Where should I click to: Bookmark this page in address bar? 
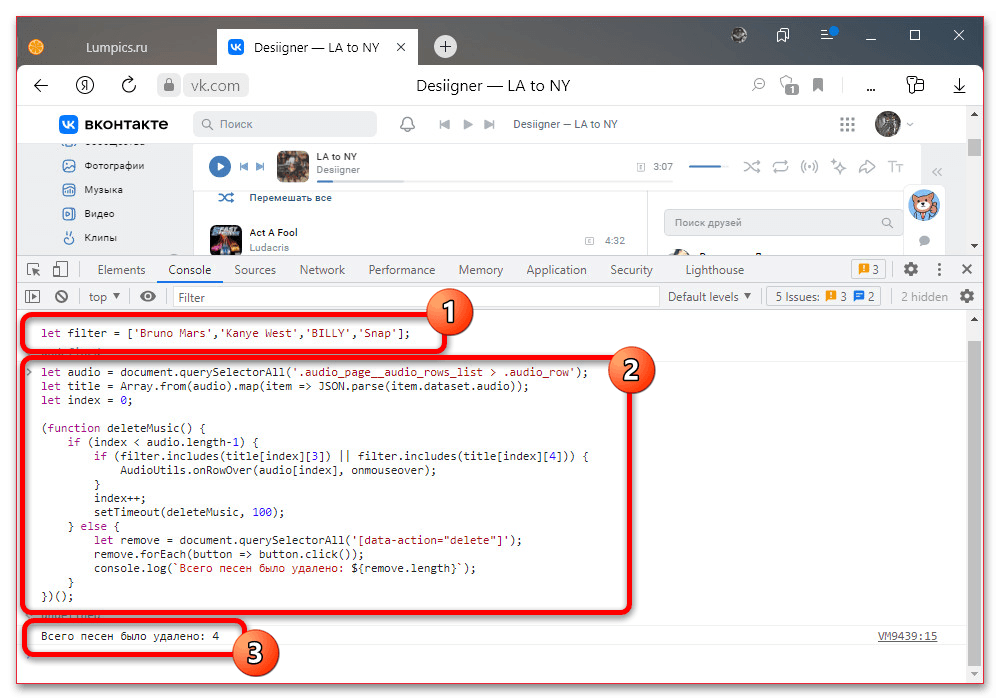818,85
